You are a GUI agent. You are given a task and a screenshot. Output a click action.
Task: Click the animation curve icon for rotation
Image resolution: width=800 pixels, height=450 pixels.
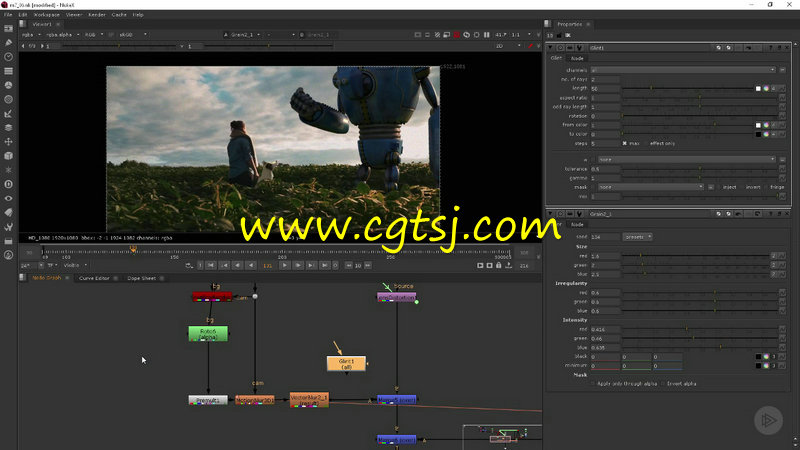(782, 116)
